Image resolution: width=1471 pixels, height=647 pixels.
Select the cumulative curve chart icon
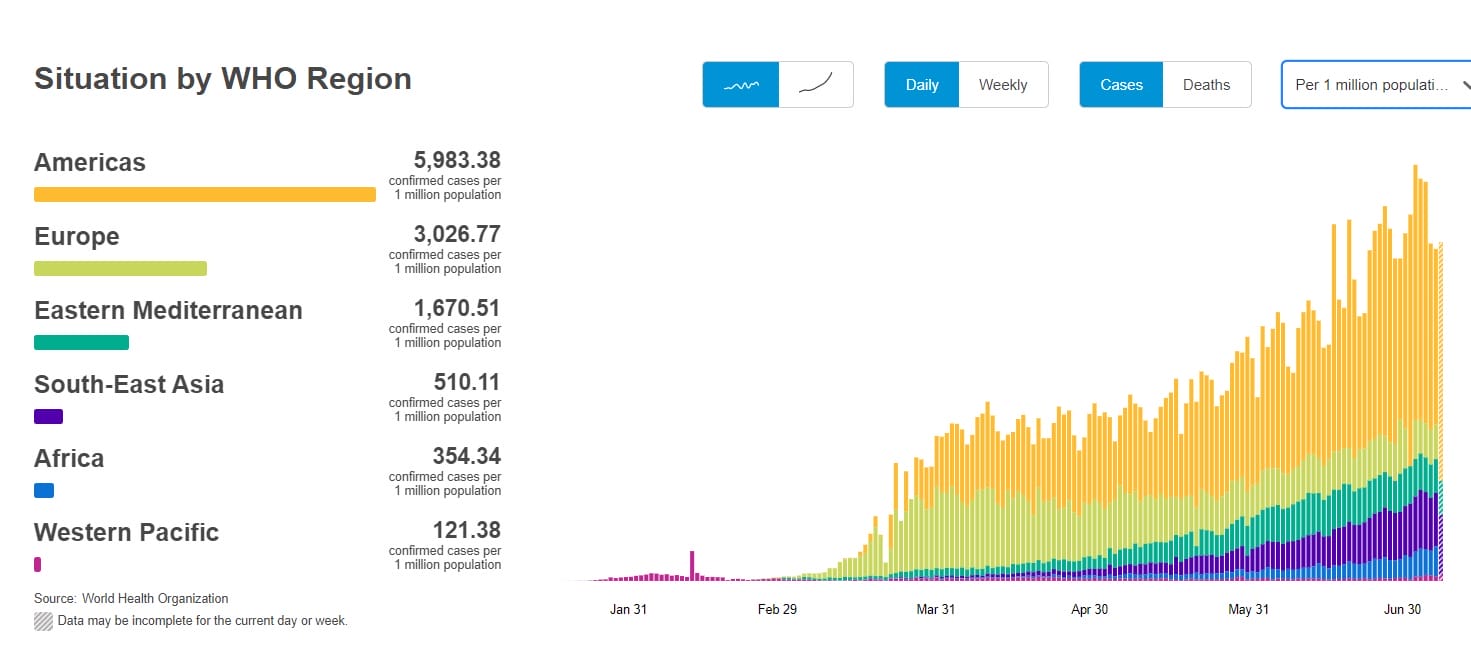(x=816, y=85)
